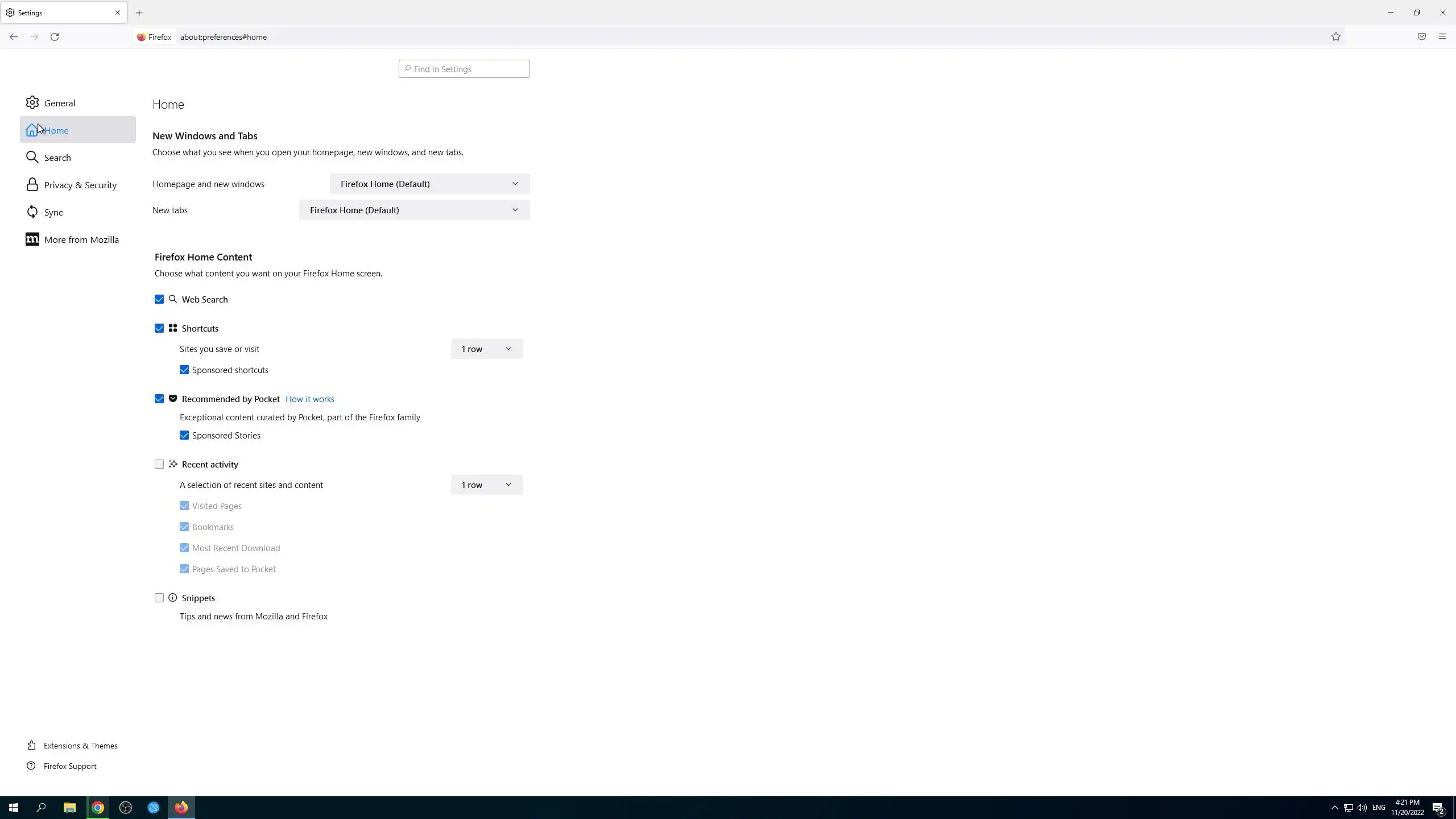The width and height of the screenshot is (1456, 819).
Task: Go to the General settings section
Action: [59, 103]
